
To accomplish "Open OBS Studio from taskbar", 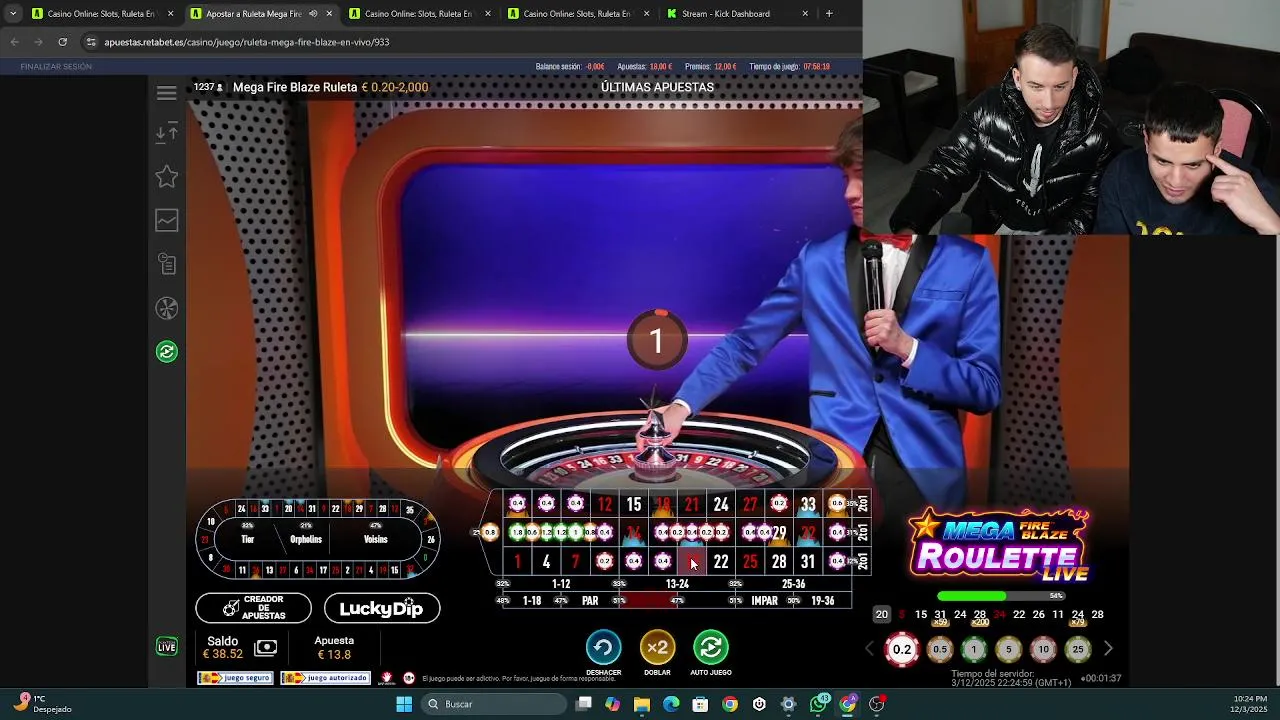I will pos(877,704).
